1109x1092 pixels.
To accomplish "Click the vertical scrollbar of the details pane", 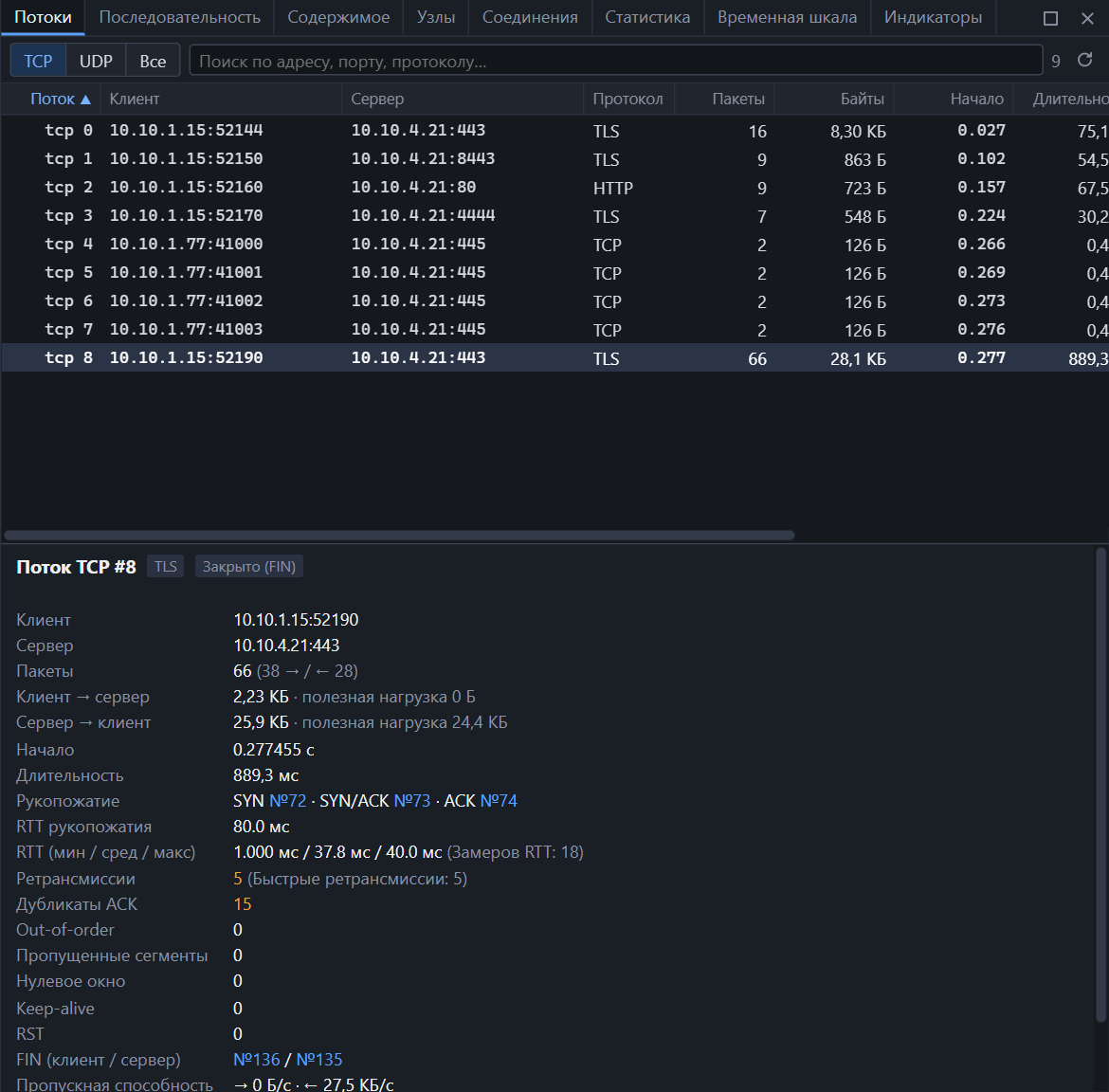I will (x=1101, y=784).
